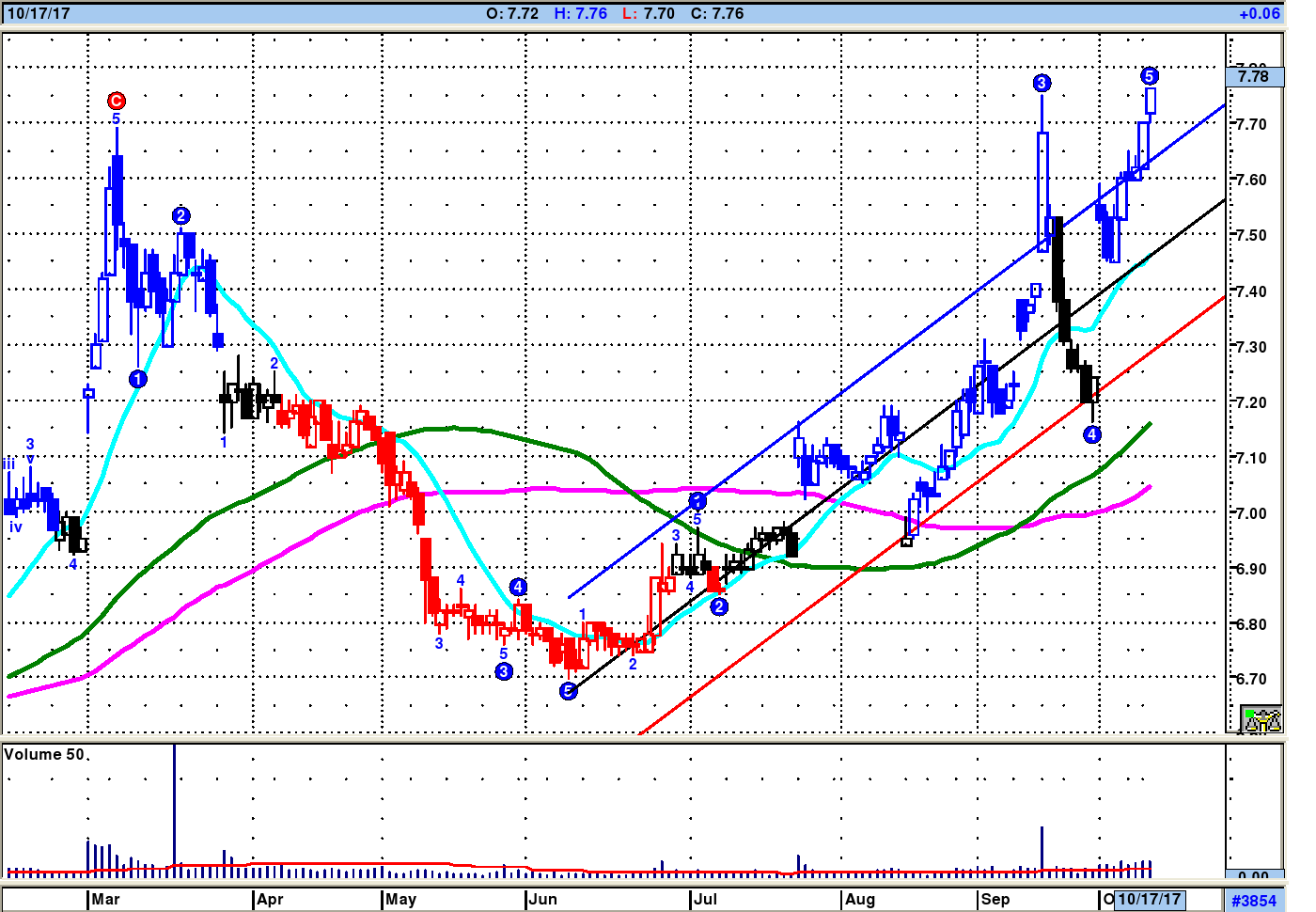Click the balance scales icon on the price axis
The height and width of the screenshot is (912, 1316).
[x=1261, y=720]
